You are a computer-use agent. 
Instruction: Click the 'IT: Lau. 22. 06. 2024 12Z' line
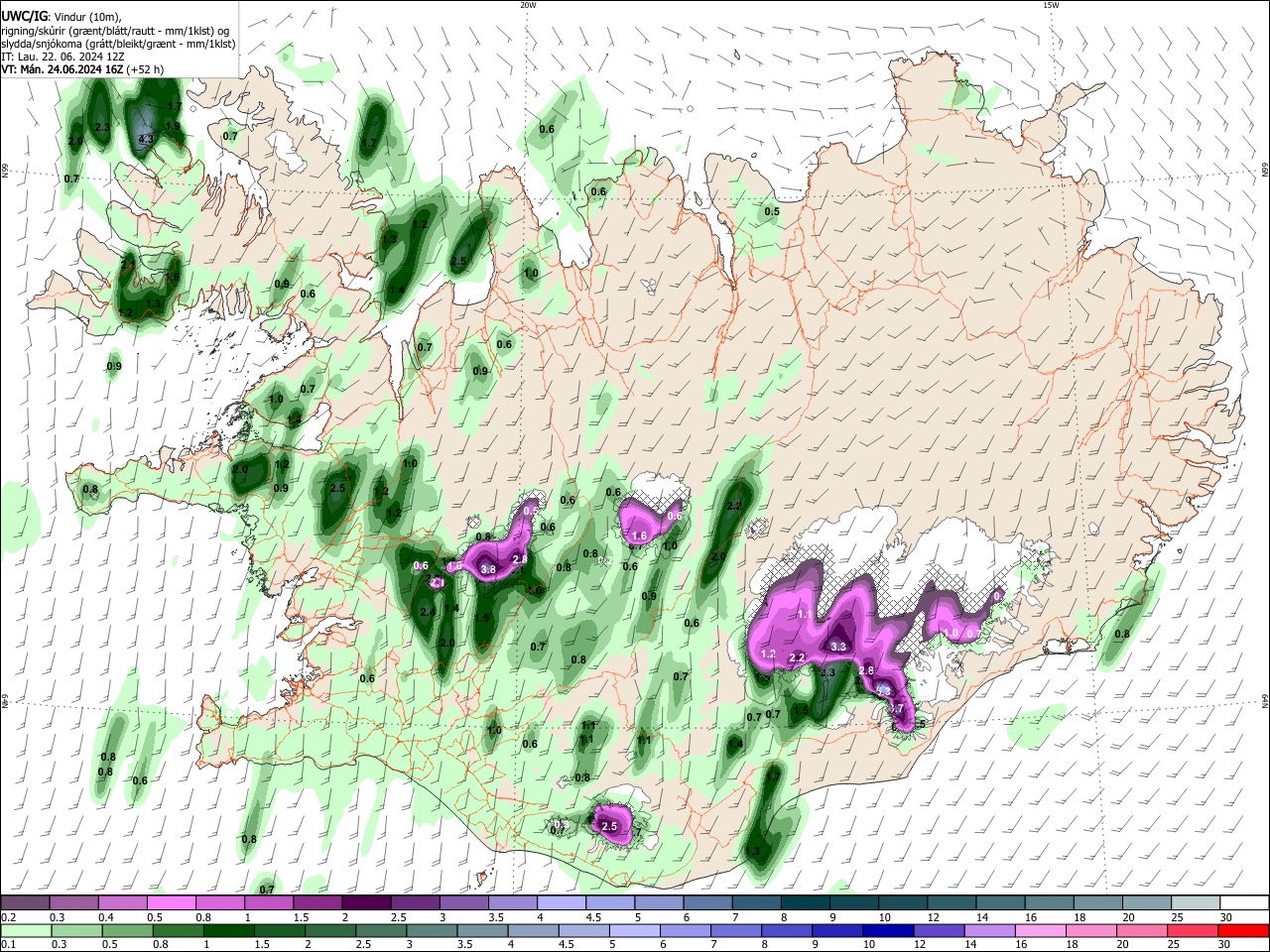pyautogui.click(x=64, y=57)
